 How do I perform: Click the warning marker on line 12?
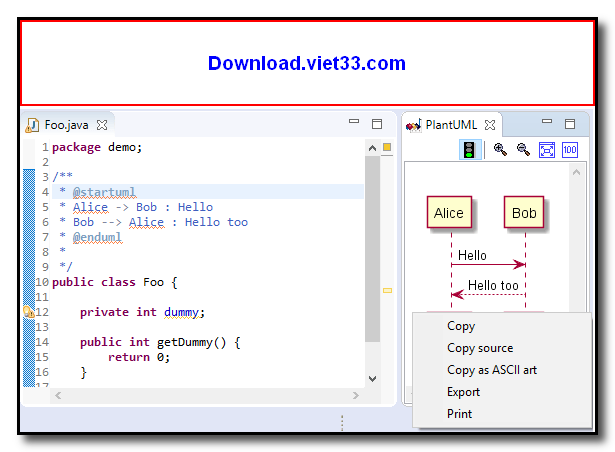tap(29, 312)
